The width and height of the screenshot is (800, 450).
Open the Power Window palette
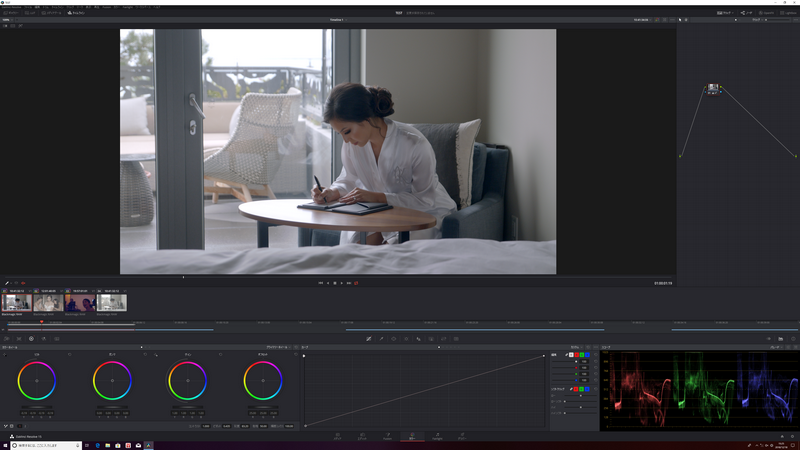394,339
